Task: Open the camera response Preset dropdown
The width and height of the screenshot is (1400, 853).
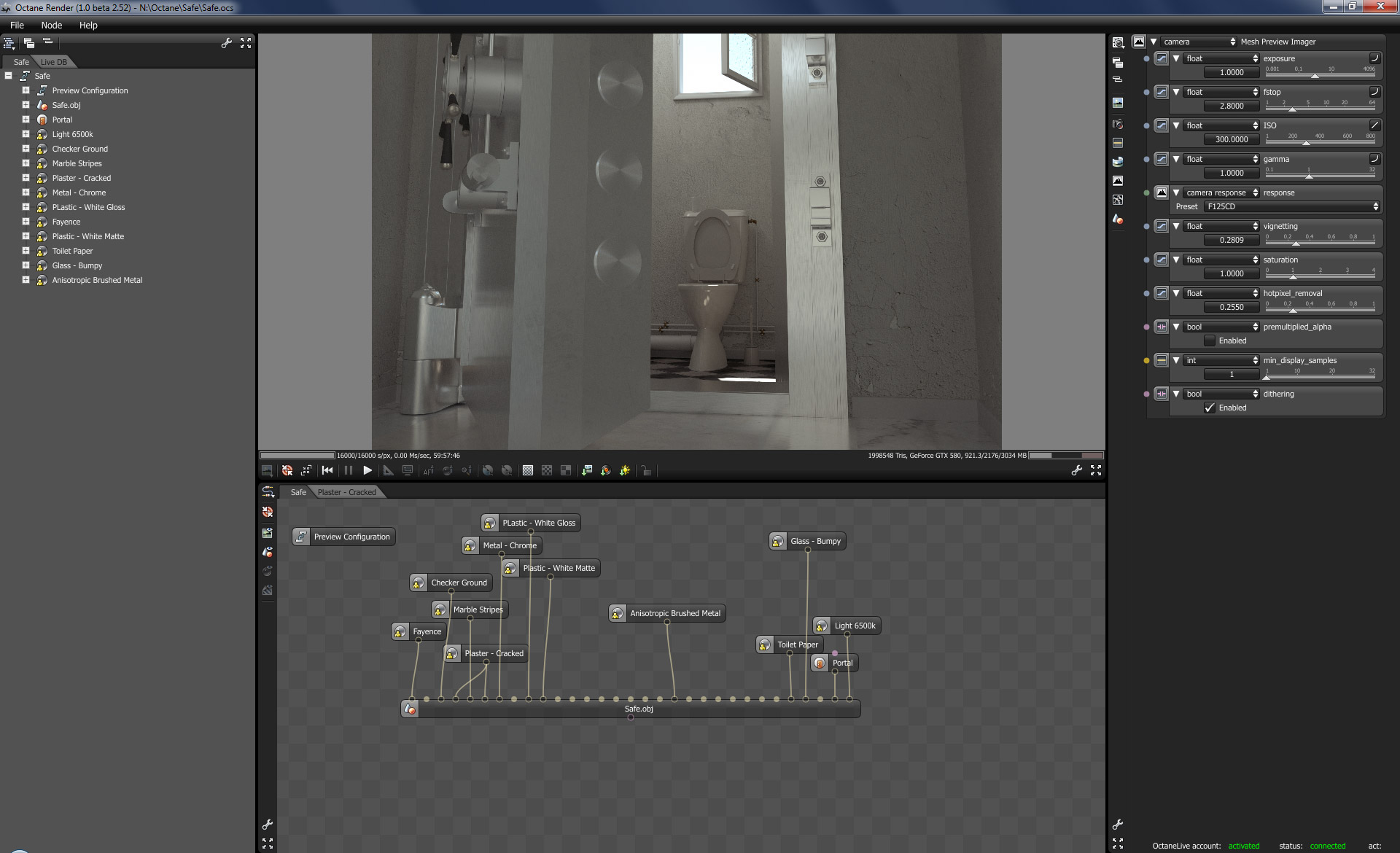Action: [x=1291, y=206]
